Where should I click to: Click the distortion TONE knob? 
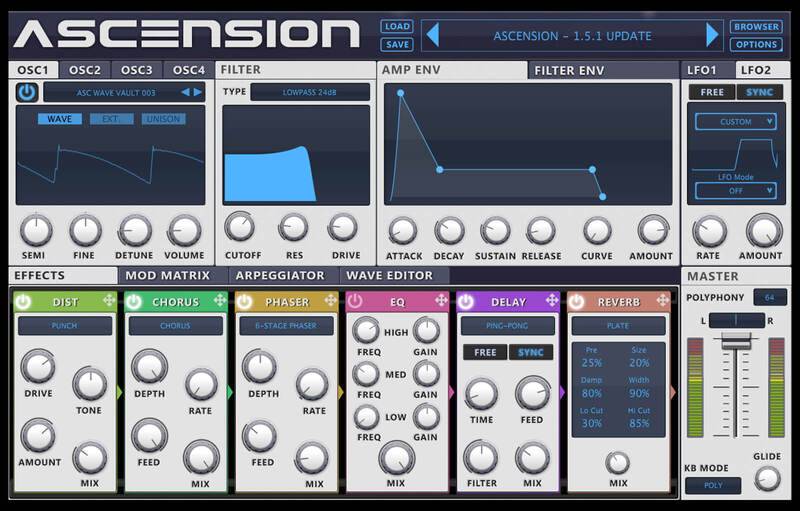pyautogui.click(x=90, y=385)
